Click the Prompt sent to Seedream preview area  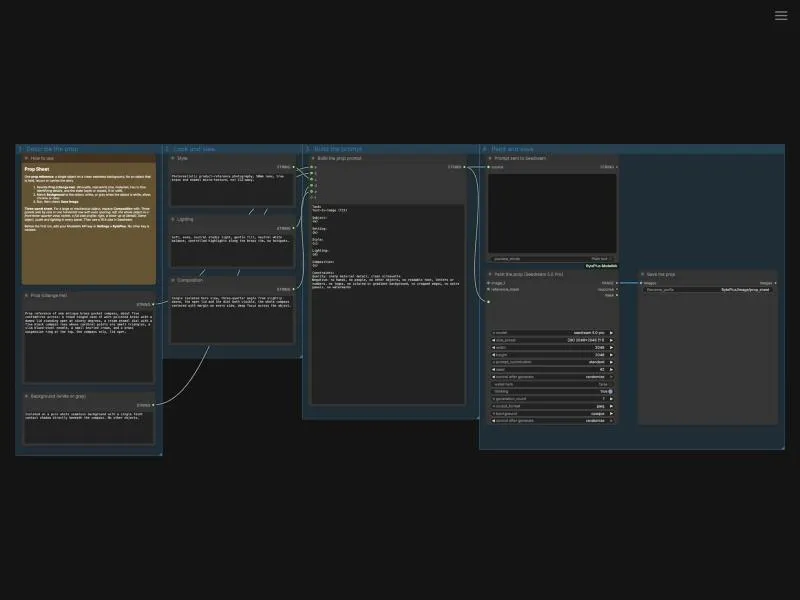coord(552,213)
